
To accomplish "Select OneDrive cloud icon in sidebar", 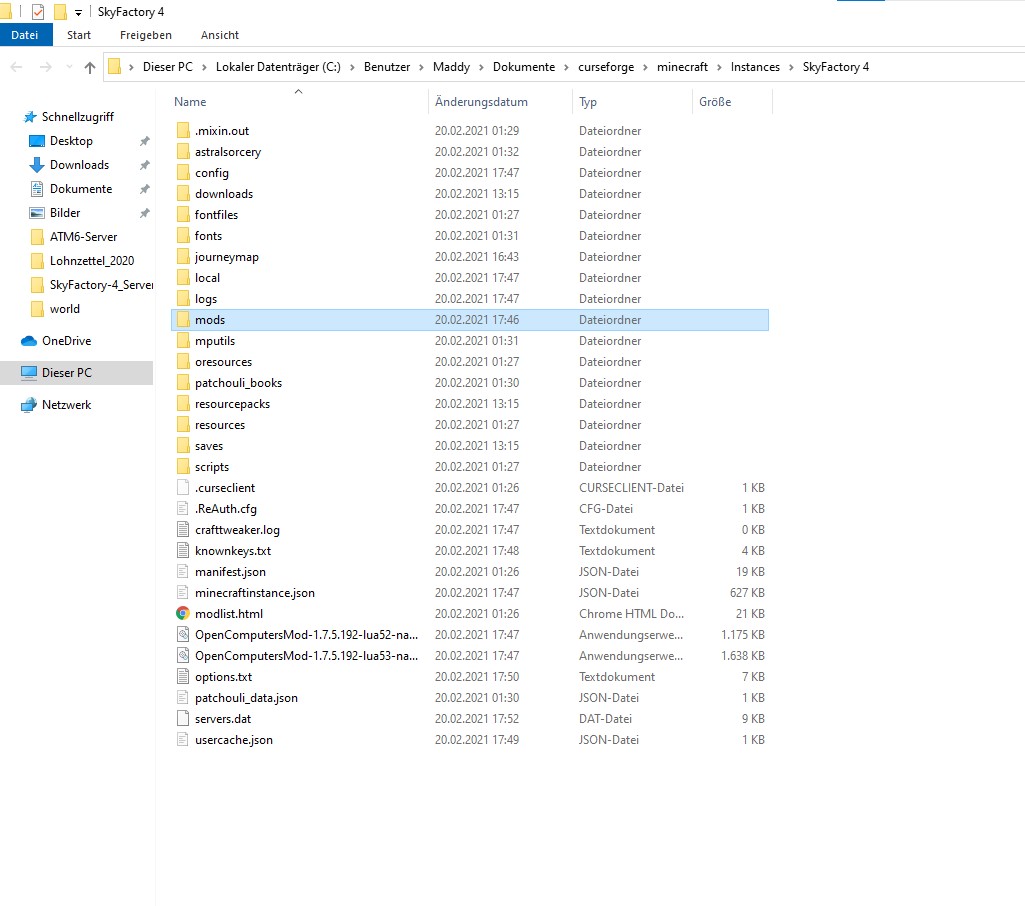I will tap(29, 341).
